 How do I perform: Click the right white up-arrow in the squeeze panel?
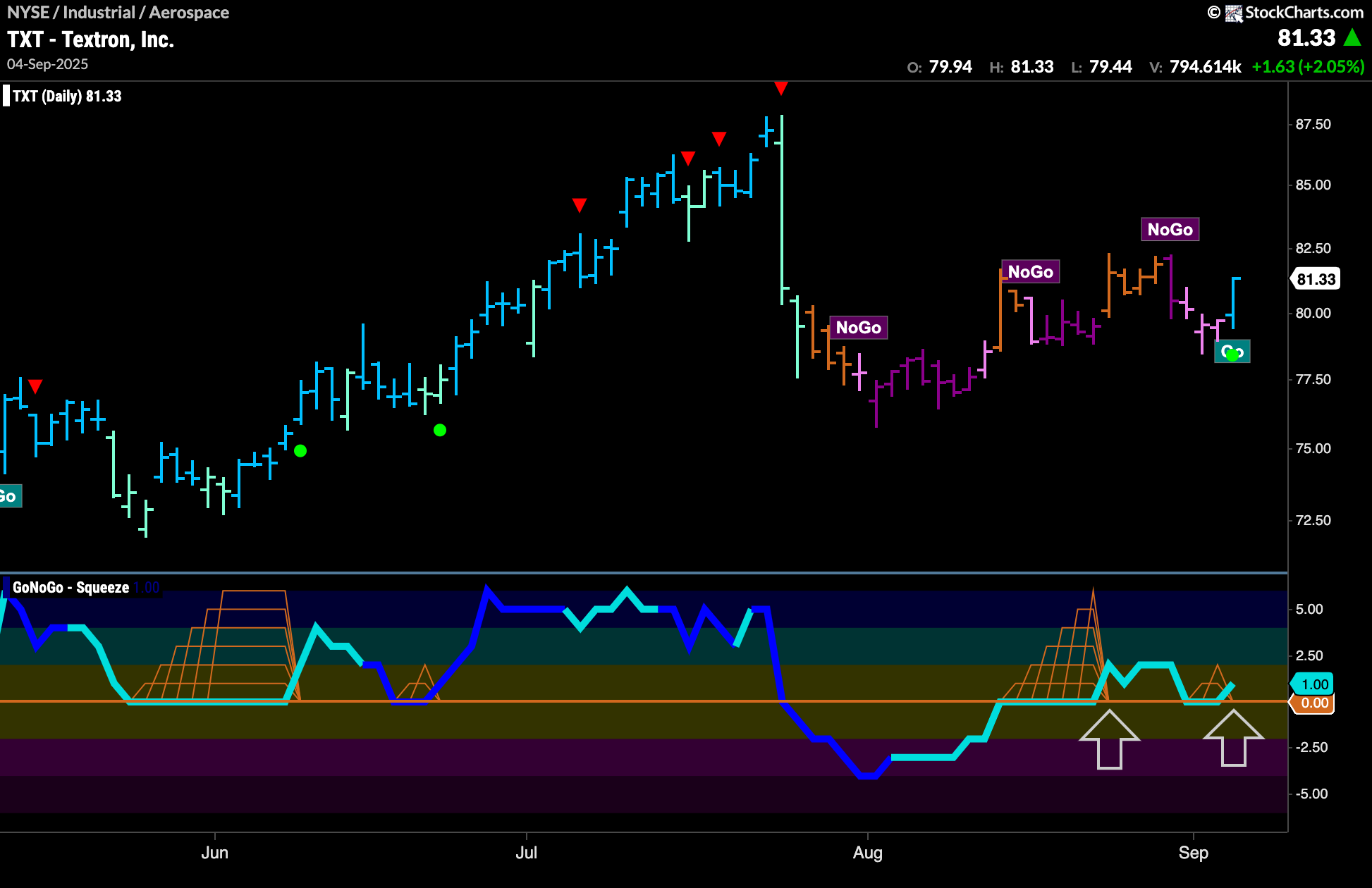coord(1233,738)
